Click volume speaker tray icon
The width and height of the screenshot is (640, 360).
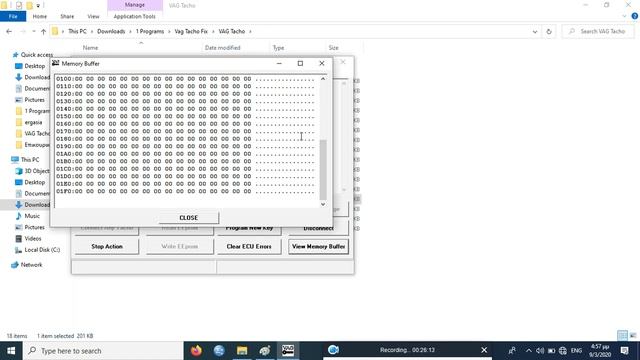click(x=540, y=351)
